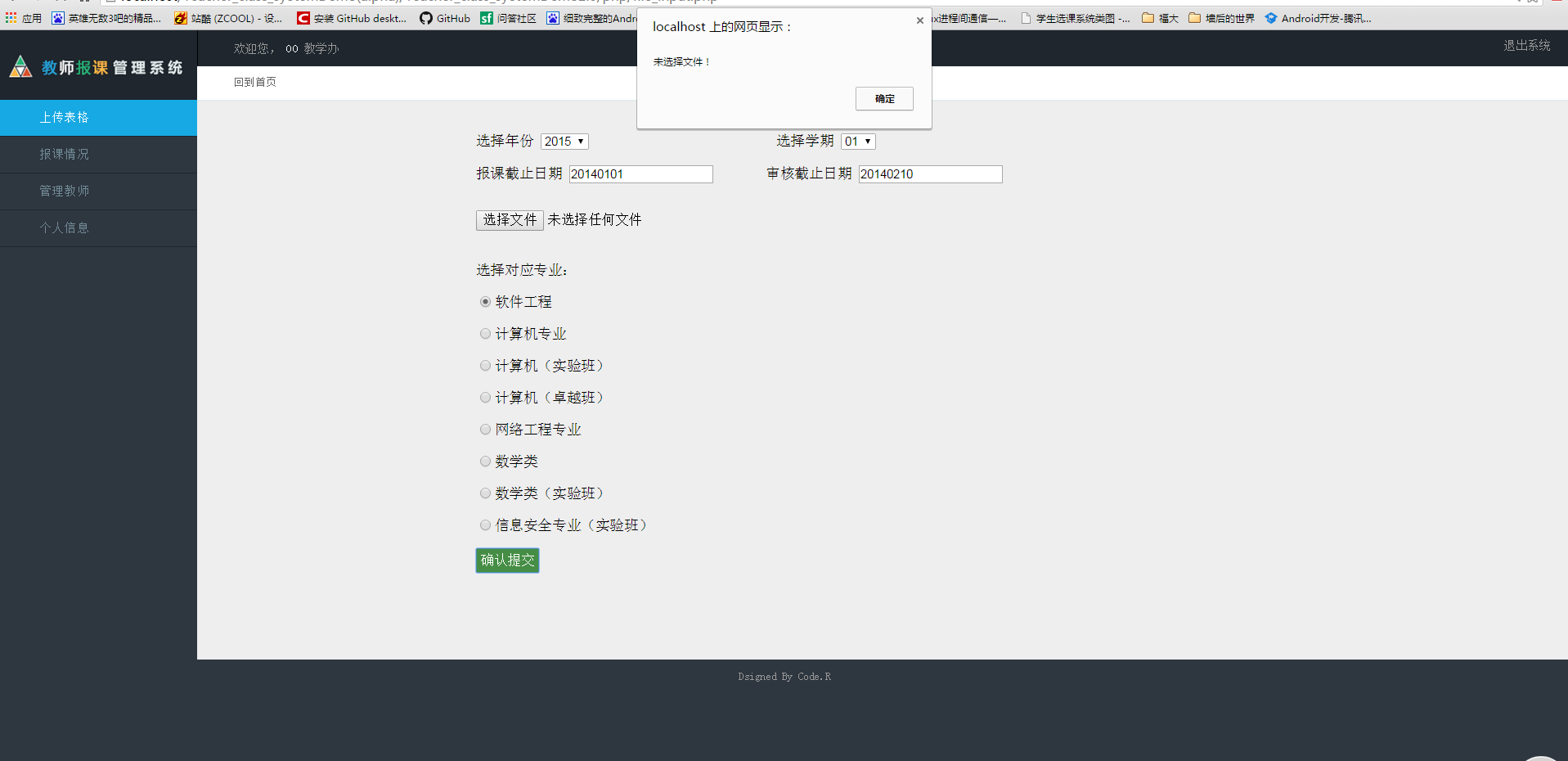Click the 教师报课管理系统 logo

(x=96, y=67)
